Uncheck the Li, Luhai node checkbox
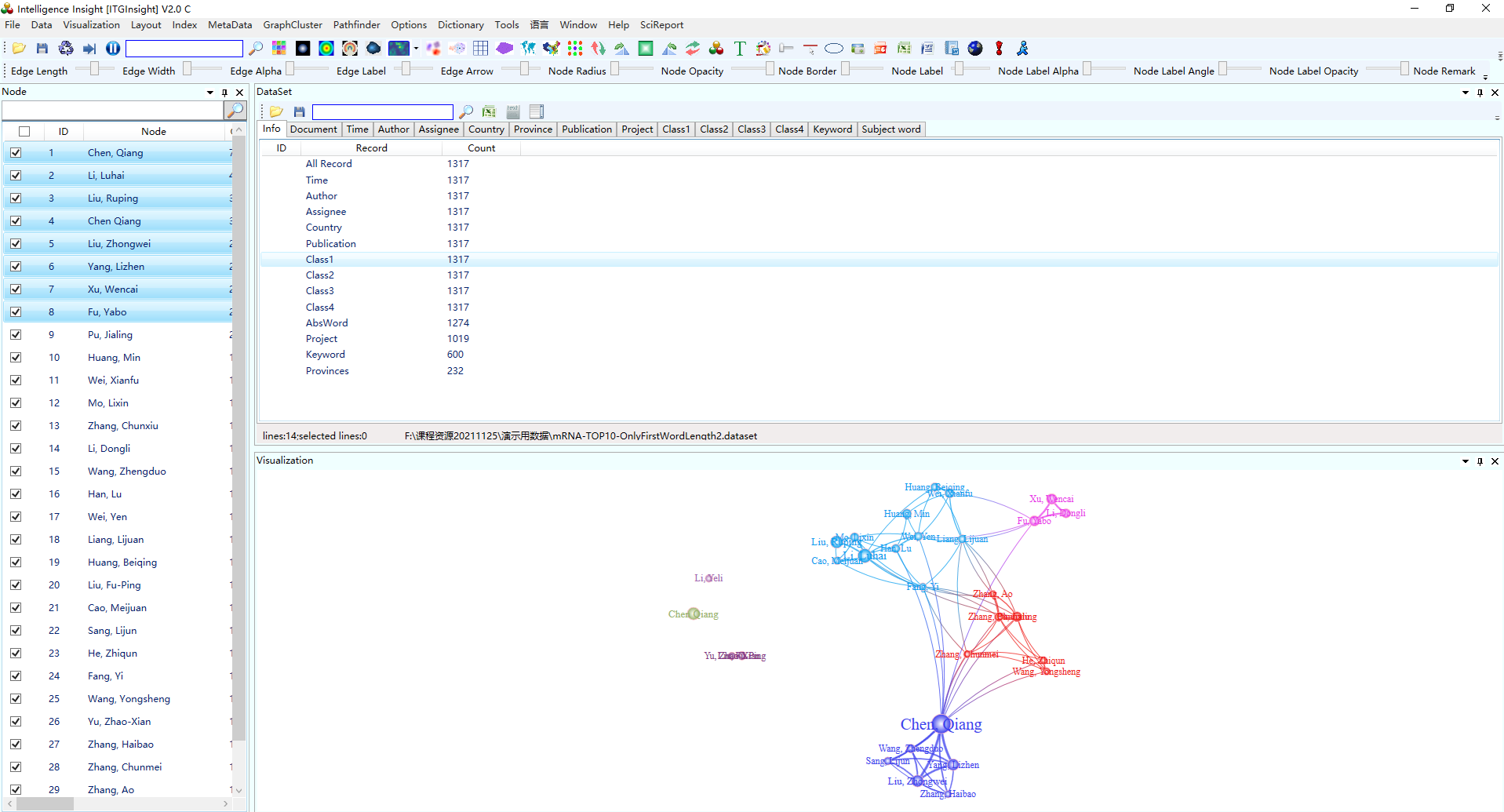 (16, 176)
